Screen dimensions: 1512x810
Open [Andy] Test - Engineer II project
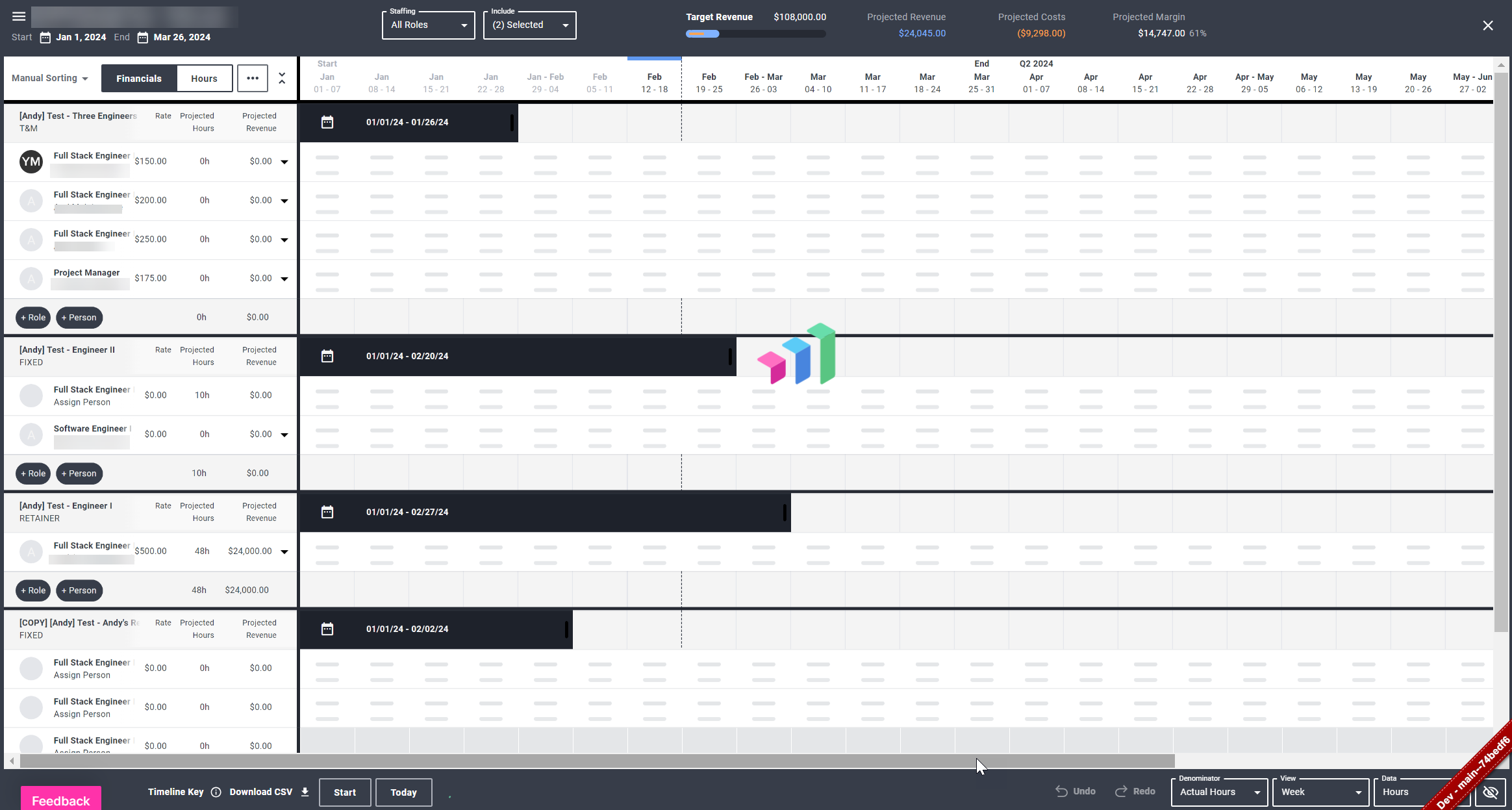point(67,350)
